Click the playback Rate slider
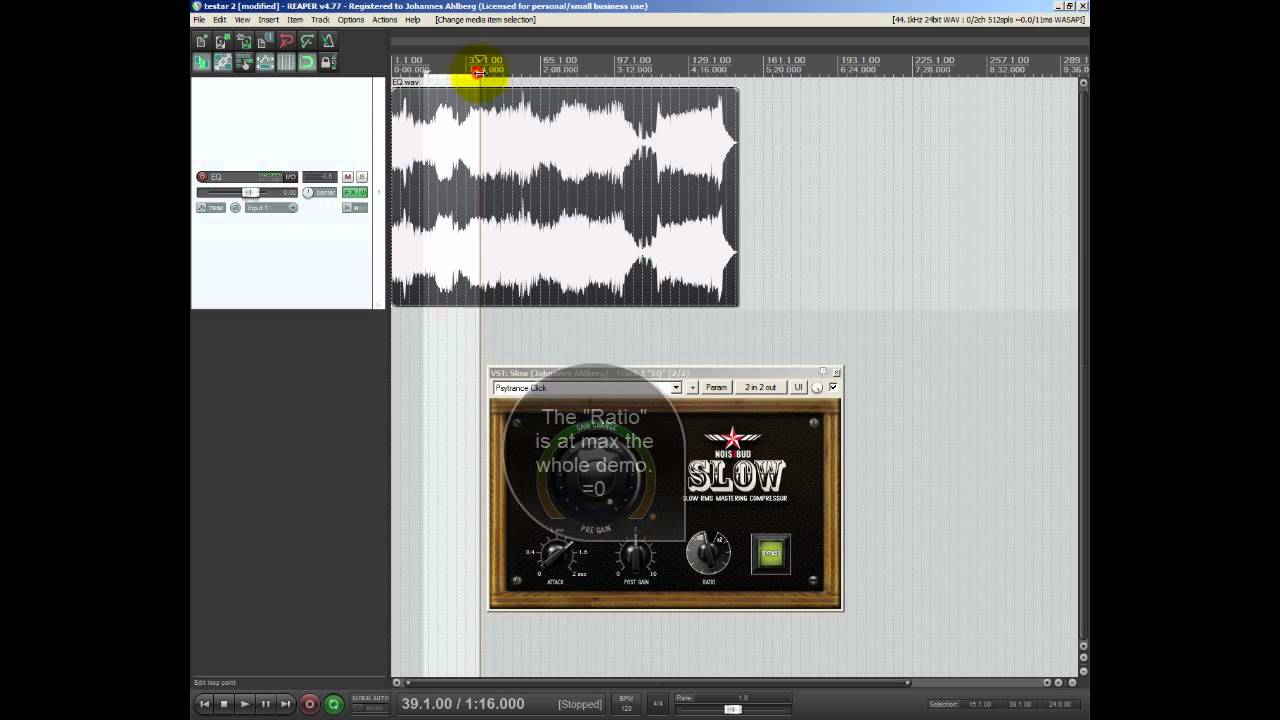The width and height of the screenshot is (1280, 720). click(x=733, y=709)
